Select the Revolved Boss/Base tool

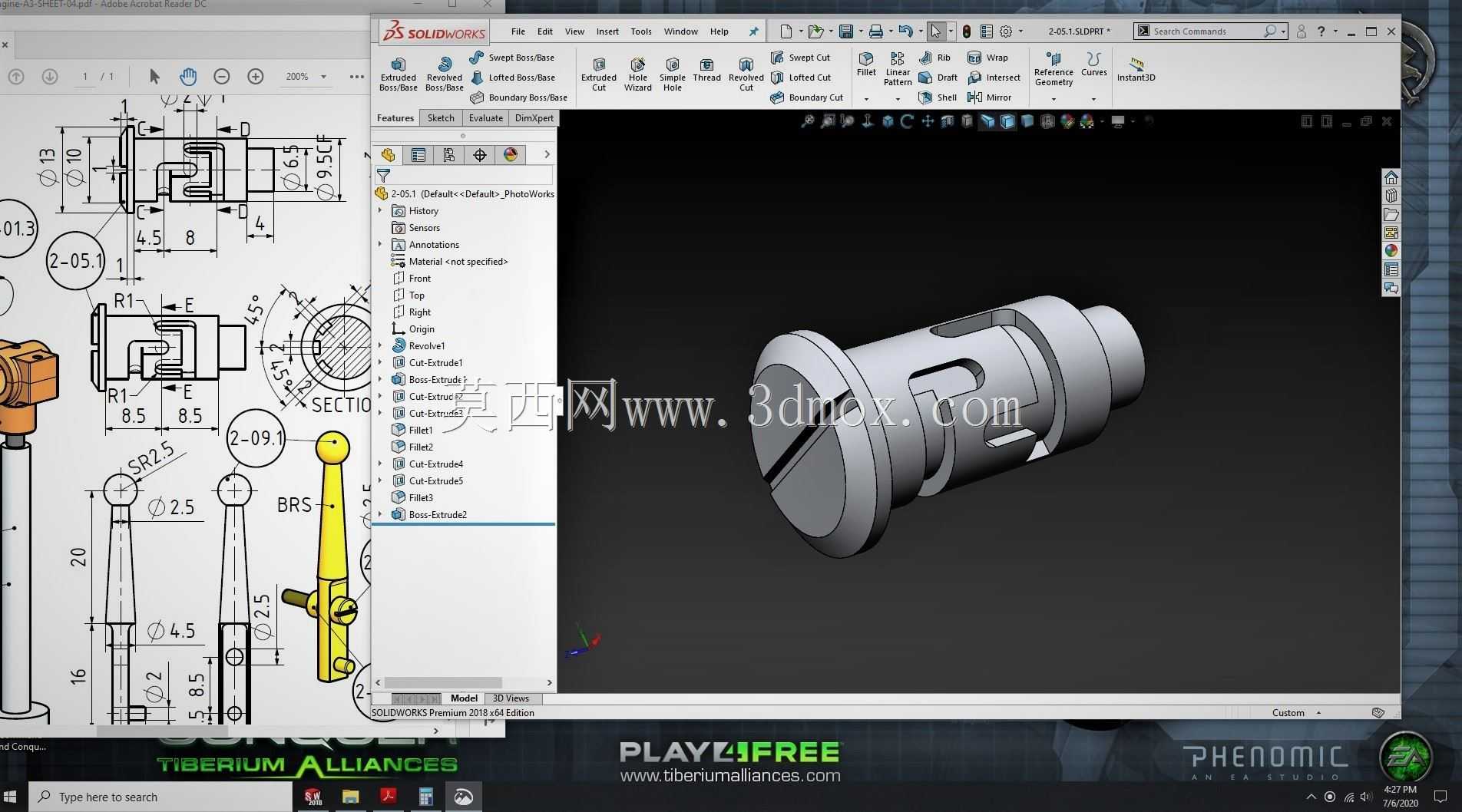[444, 74]
